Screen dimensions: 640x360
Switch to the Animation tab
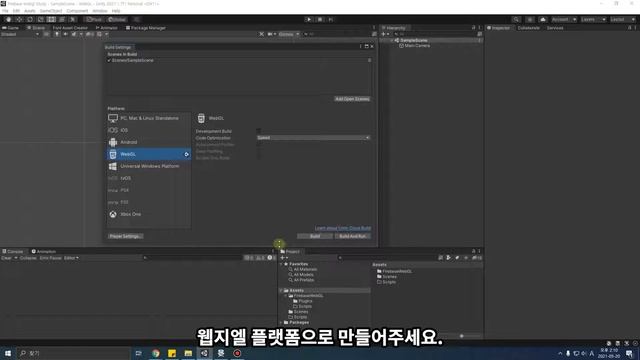[44, 251]
